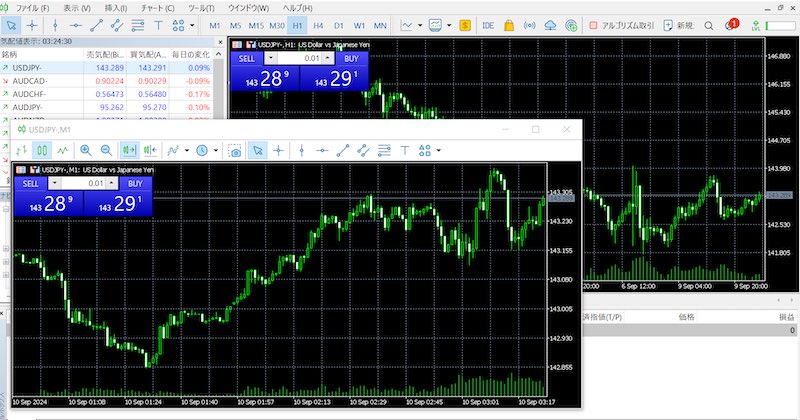Toggle the アルゴリズム取引 algo trading button
The width and height of the screenshot is (800, 420).
pyautogui.click(x=621, y=25)
